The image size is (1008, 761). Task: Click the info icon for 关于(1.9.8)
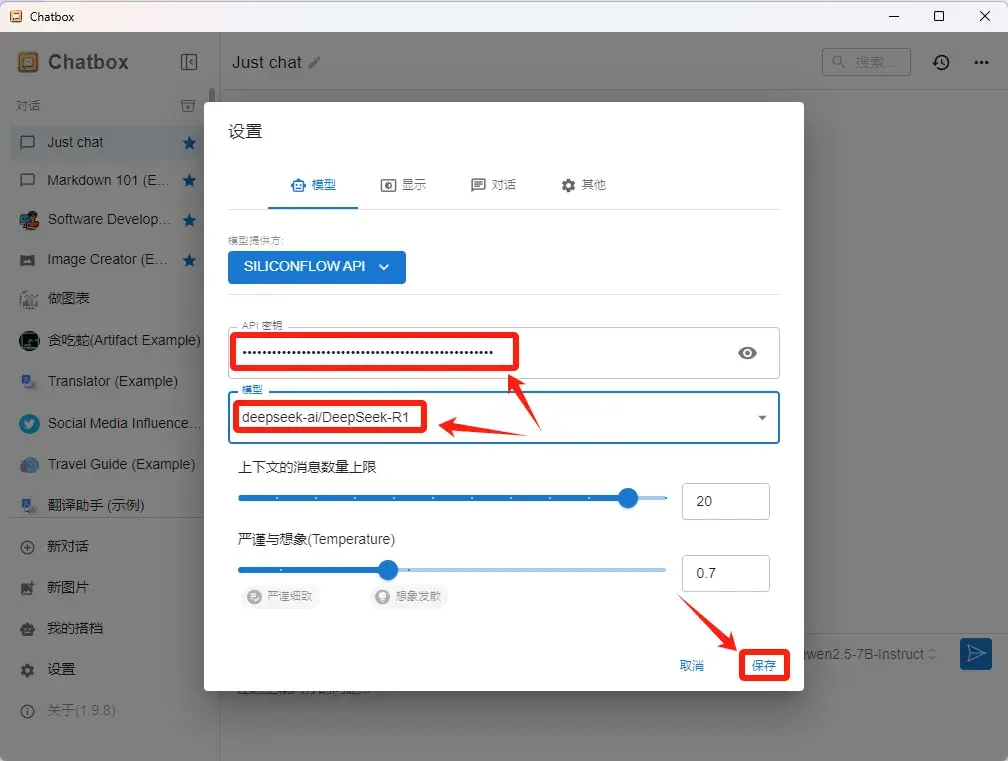tap(27, 712)
